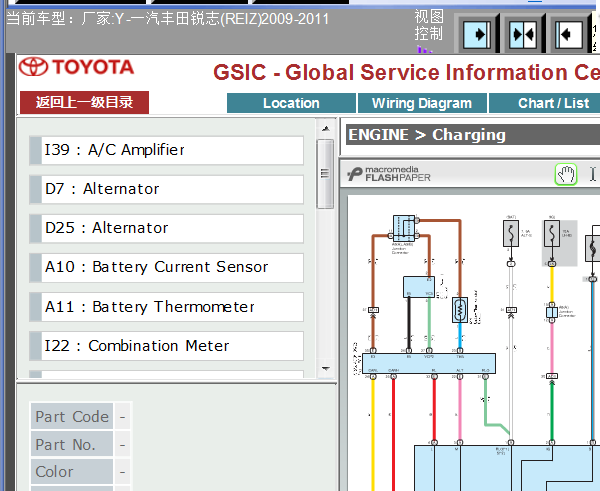Screen dimensions: 600x491
Task: Select A10 : Battery Current Sensor item
Action: click(x=166, y=268)
